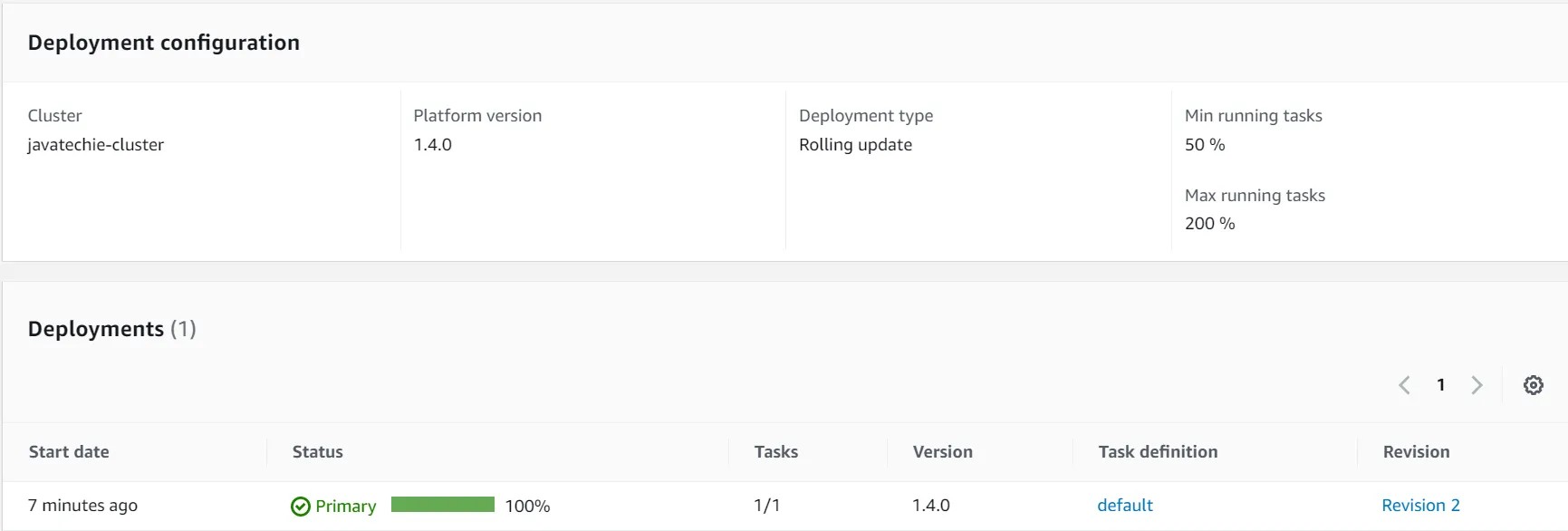
Task: Click the Start date column header
Action: tap(69, 452)
